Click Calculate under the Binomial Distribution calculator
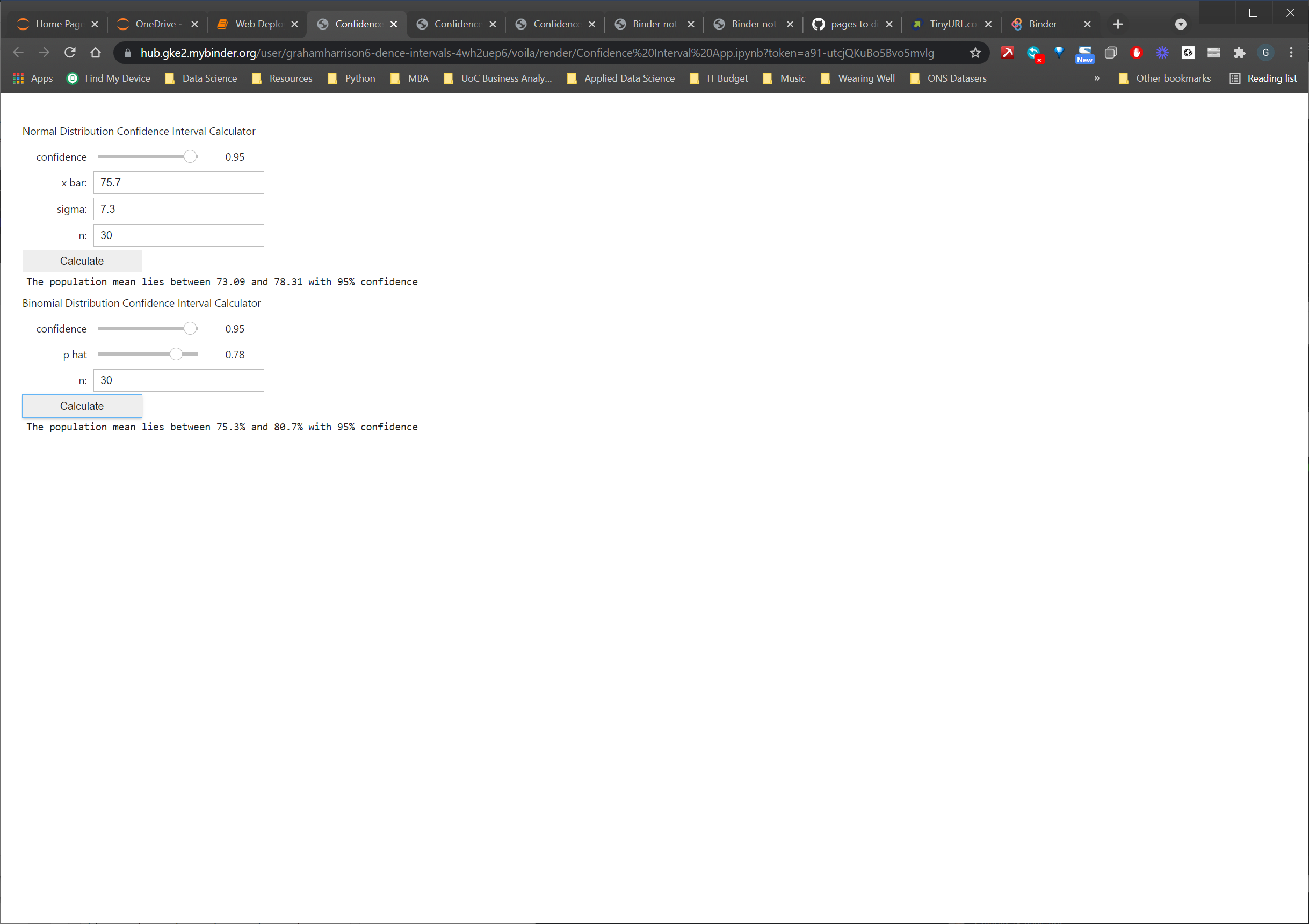 (82, 406)
